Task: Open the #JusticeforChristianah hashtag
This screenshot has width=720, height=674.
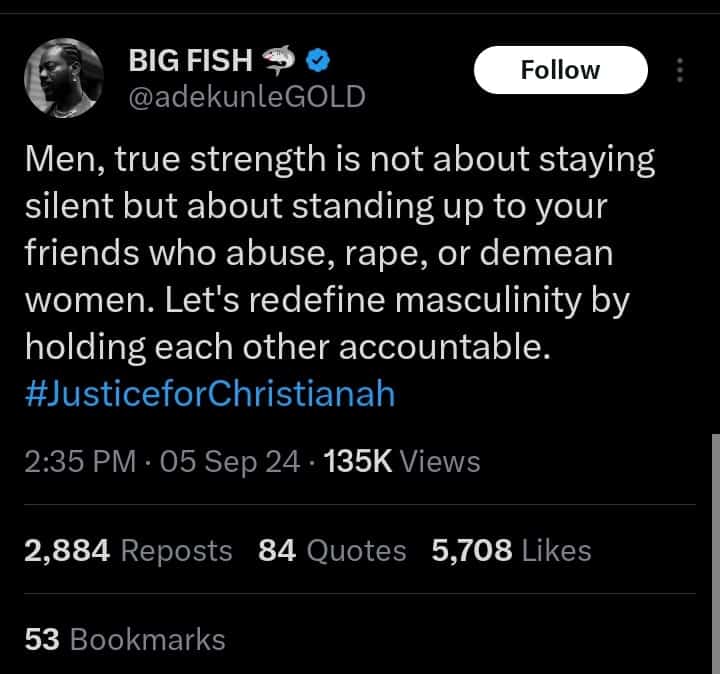Action: click(x=210, y=393)
